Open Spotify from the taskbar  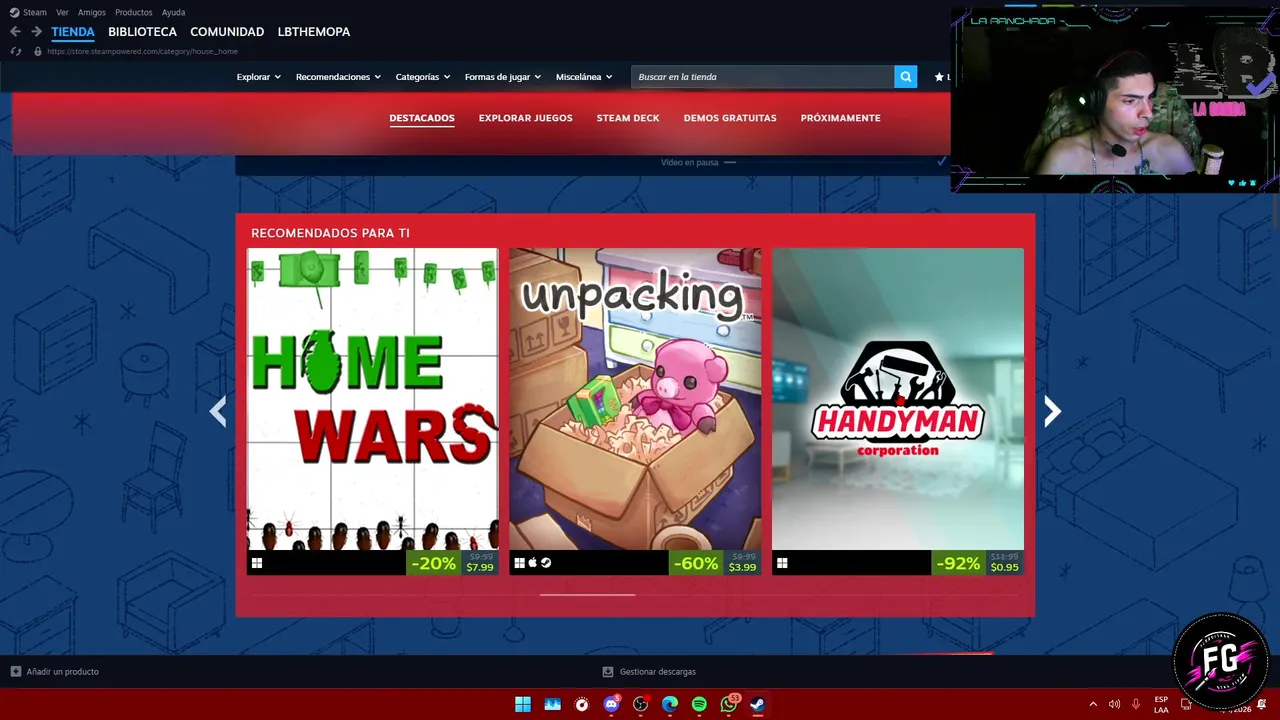tap(699, 704)
